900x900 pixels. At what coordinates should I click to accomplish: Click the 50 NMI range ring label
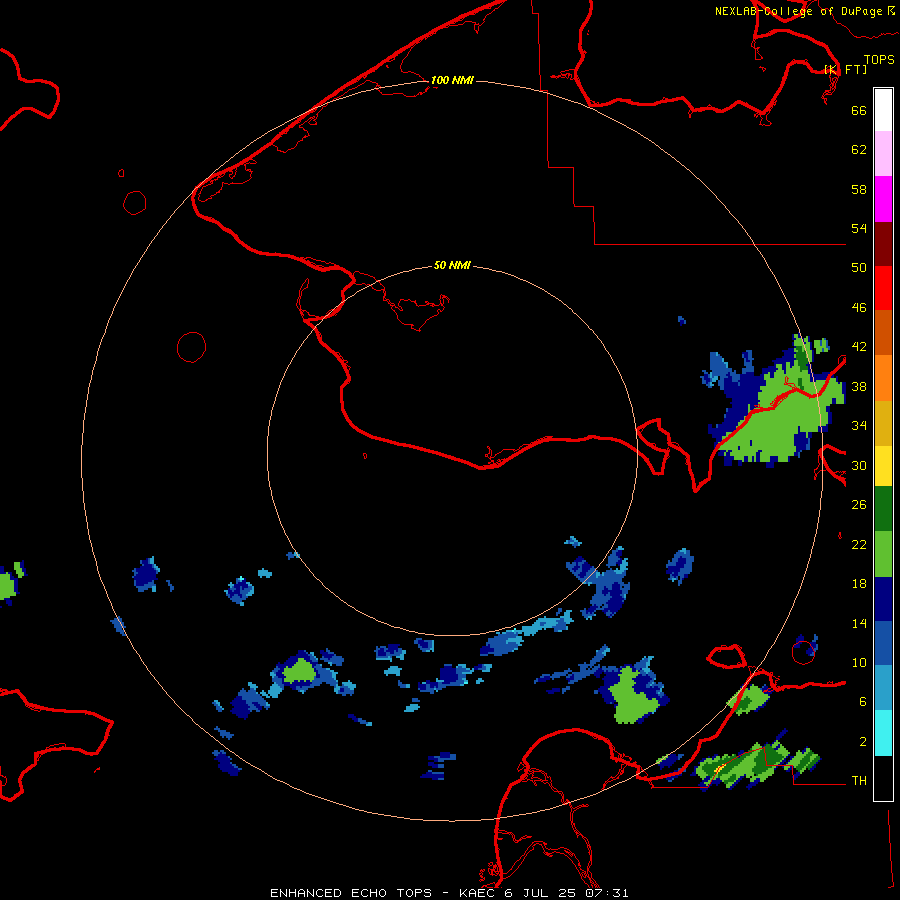point(452,265)
